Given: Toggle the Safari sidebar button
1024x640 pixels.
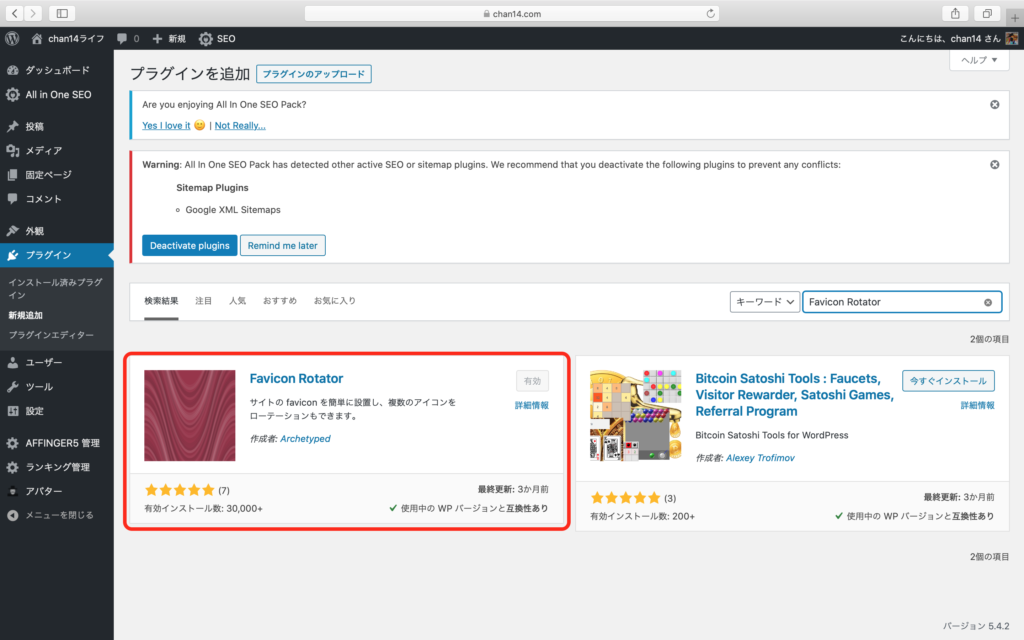Looking at the screenshot, I should point(62,13).
